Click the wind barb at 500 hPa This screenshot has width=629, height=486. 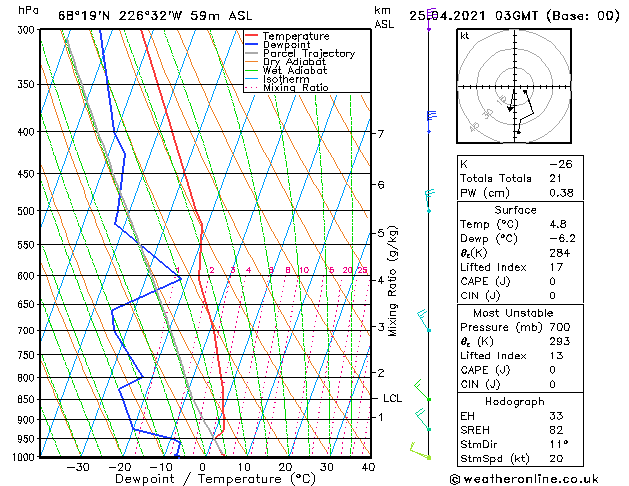(x=429, y=200)
